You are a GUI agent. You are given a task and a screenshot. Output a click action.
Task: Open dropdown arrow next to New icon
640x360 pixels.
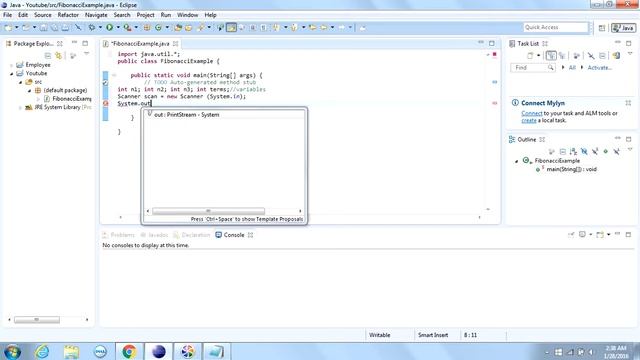click(16, 27)
